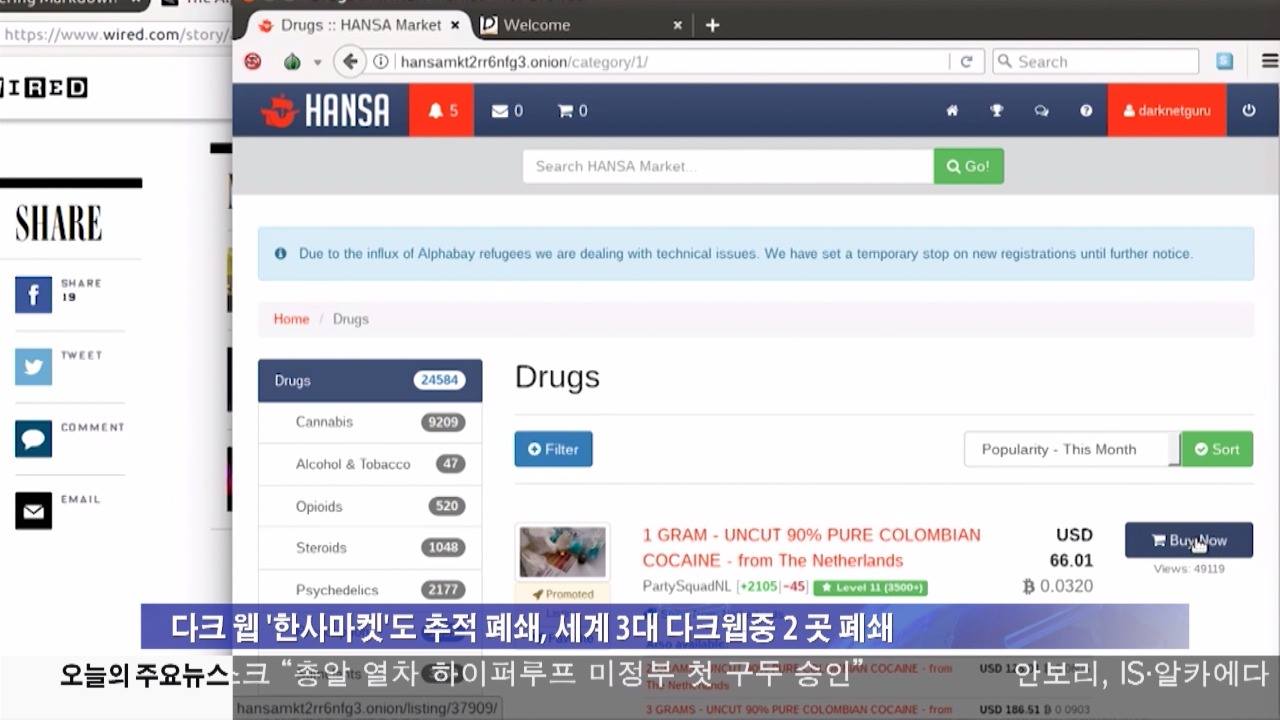
Task: Open the PartySquadNL vendor profile link
Action: [687, 586]
